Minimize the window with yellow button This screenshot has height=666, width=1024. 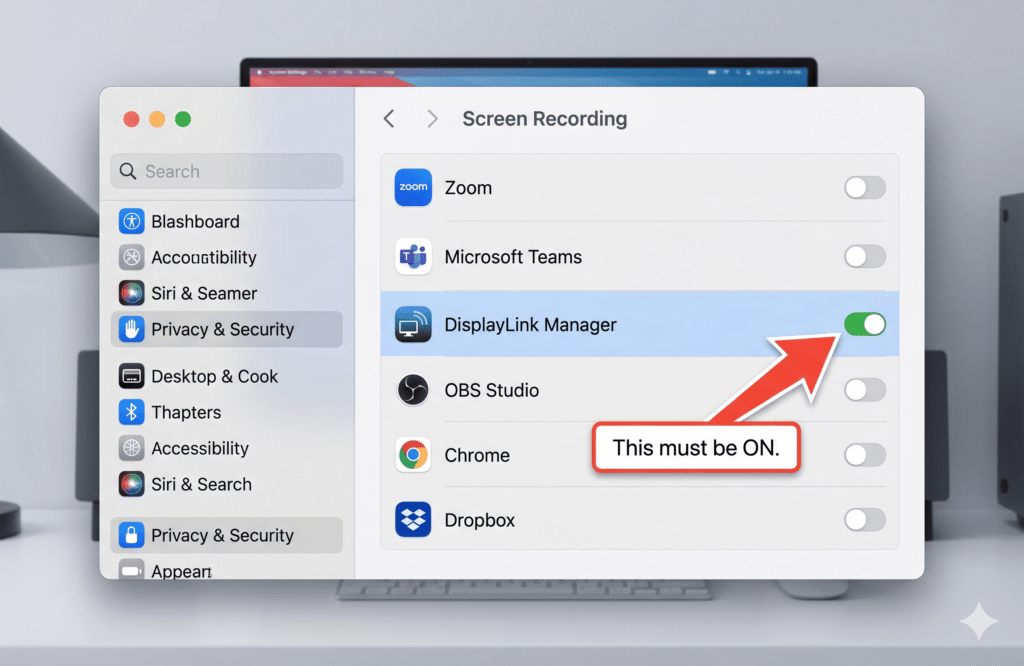click(x=157, y=119)
